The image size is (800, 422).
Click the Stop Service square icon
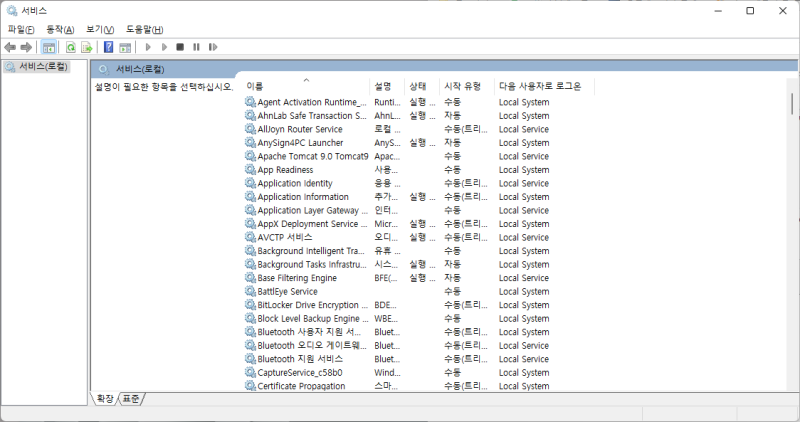coord(180,47)
